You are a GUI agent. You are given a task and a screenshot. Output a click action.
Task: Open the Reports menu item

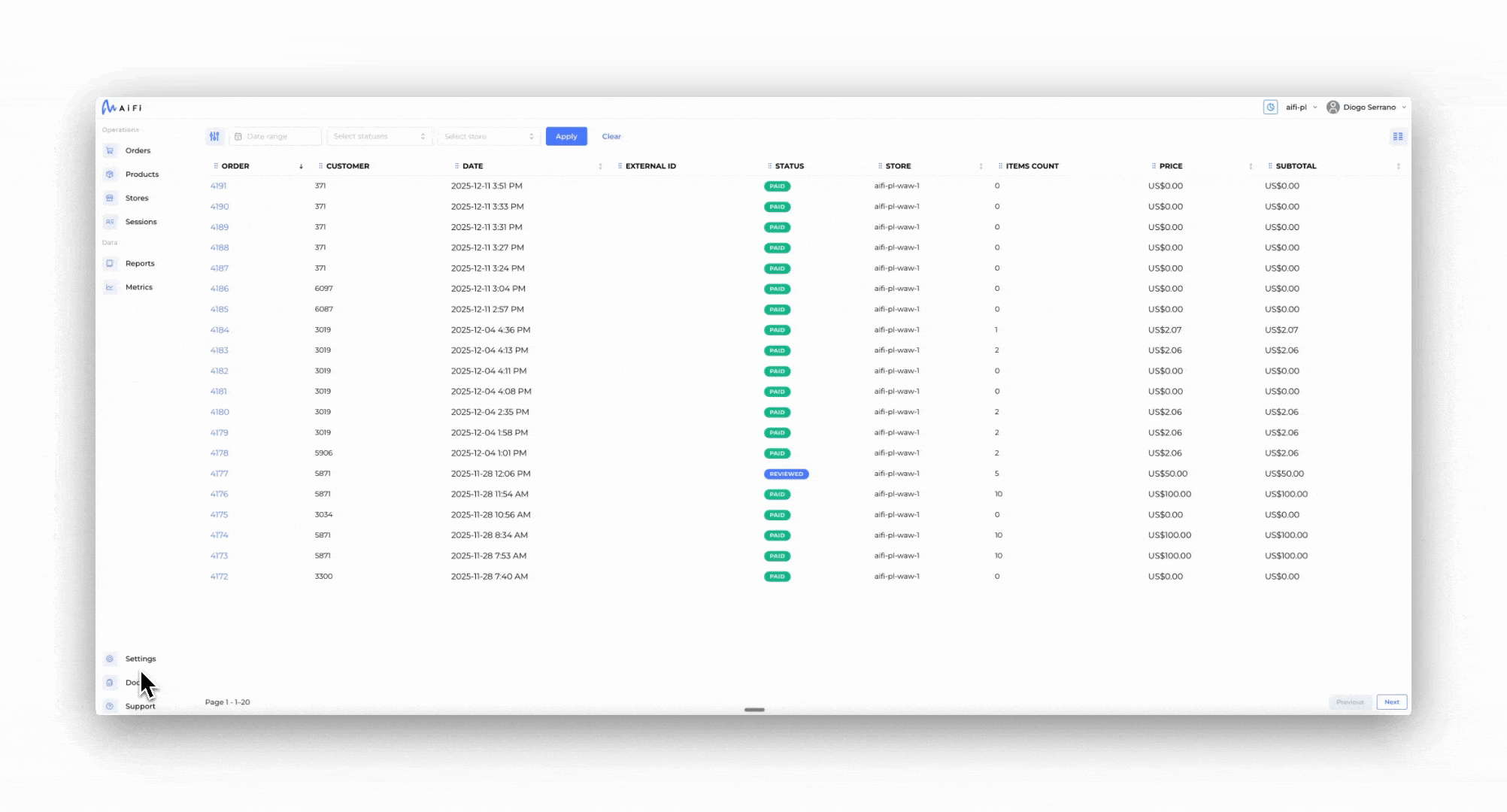(140, 263)
